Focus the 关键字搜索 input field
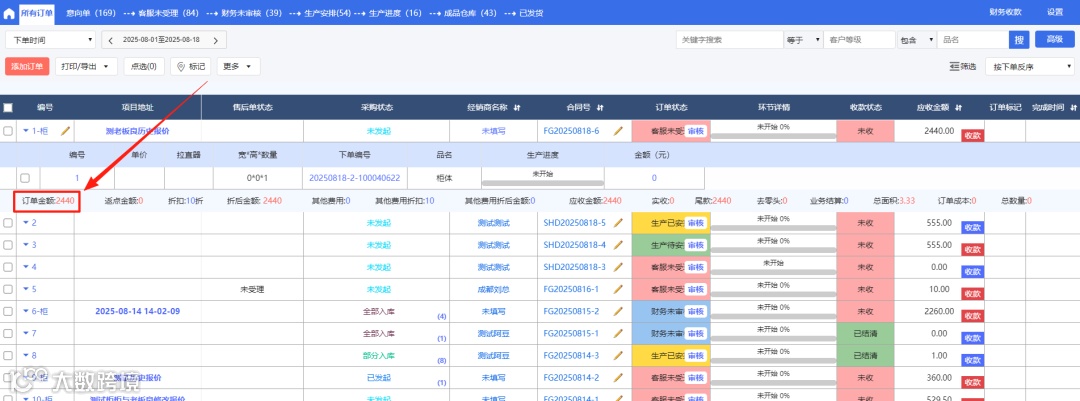Screen dimensions: 1080x401 pos(729,40)
